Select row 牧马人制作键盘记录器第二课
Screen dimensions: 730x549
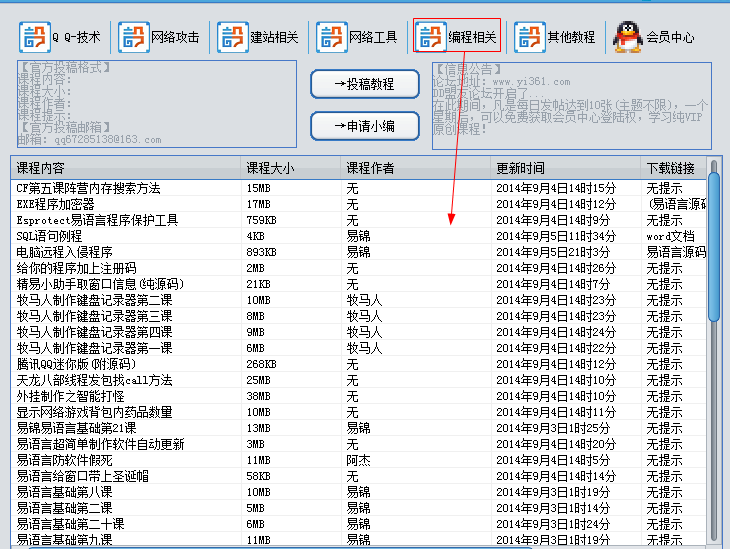(x=358, y=300)
